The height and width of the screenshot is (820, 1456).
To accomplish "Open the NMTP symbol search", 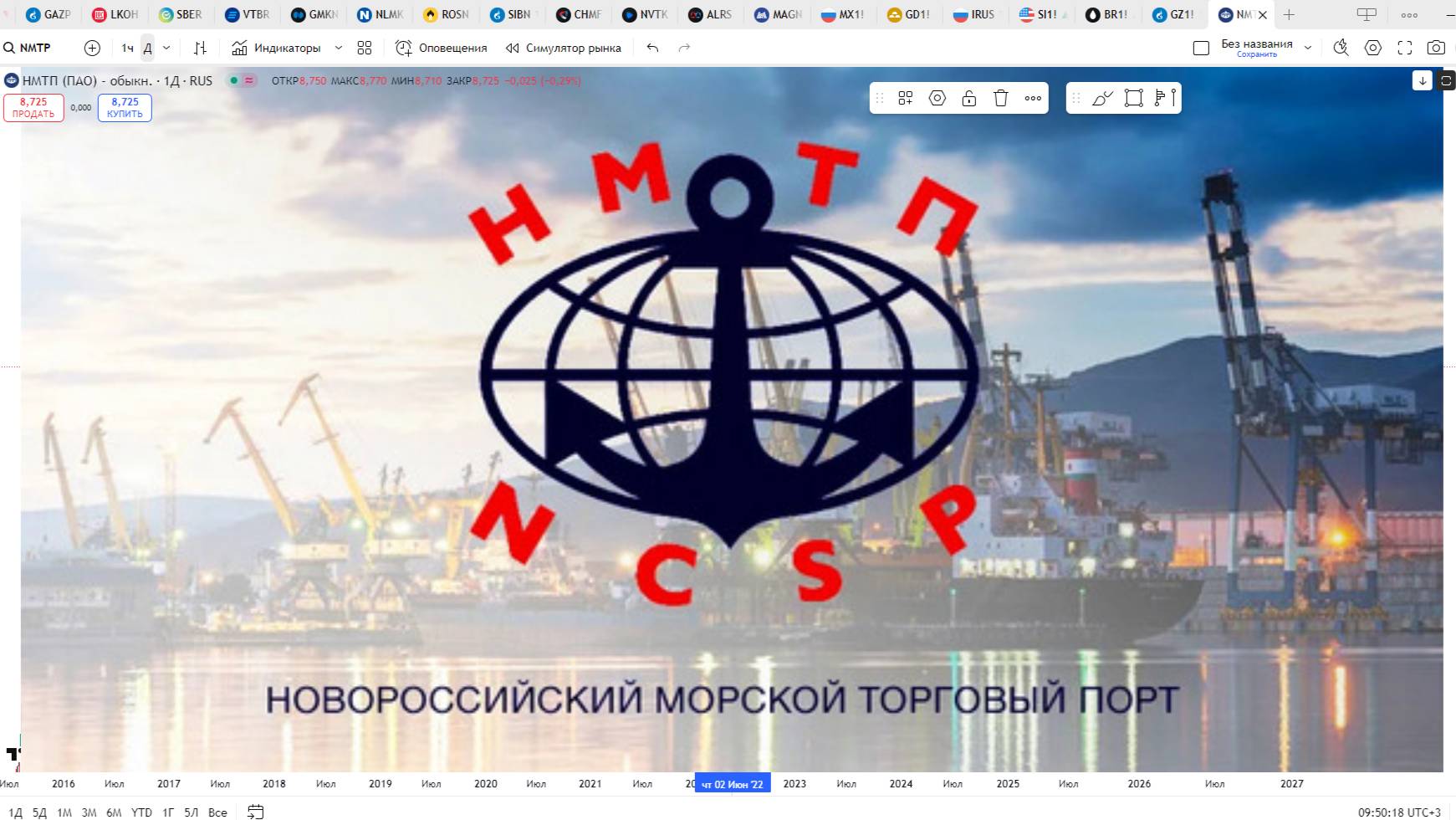I will coord(28,48).
